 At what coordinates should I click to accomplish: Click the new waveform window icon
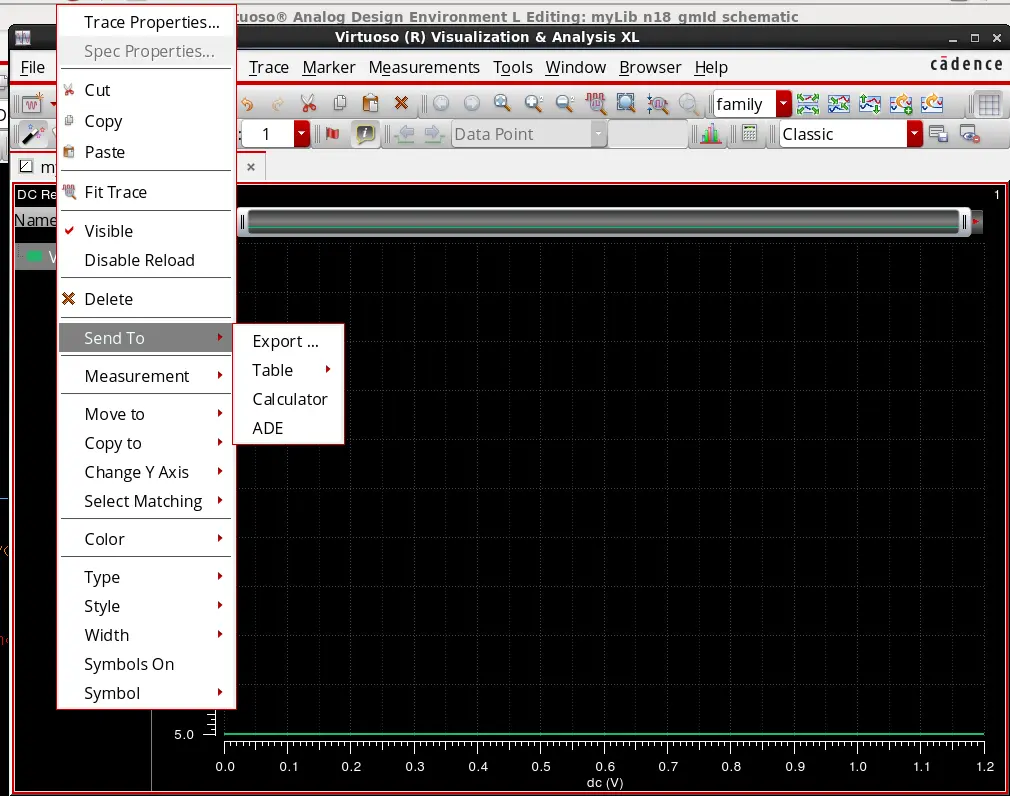pos(32,104)
